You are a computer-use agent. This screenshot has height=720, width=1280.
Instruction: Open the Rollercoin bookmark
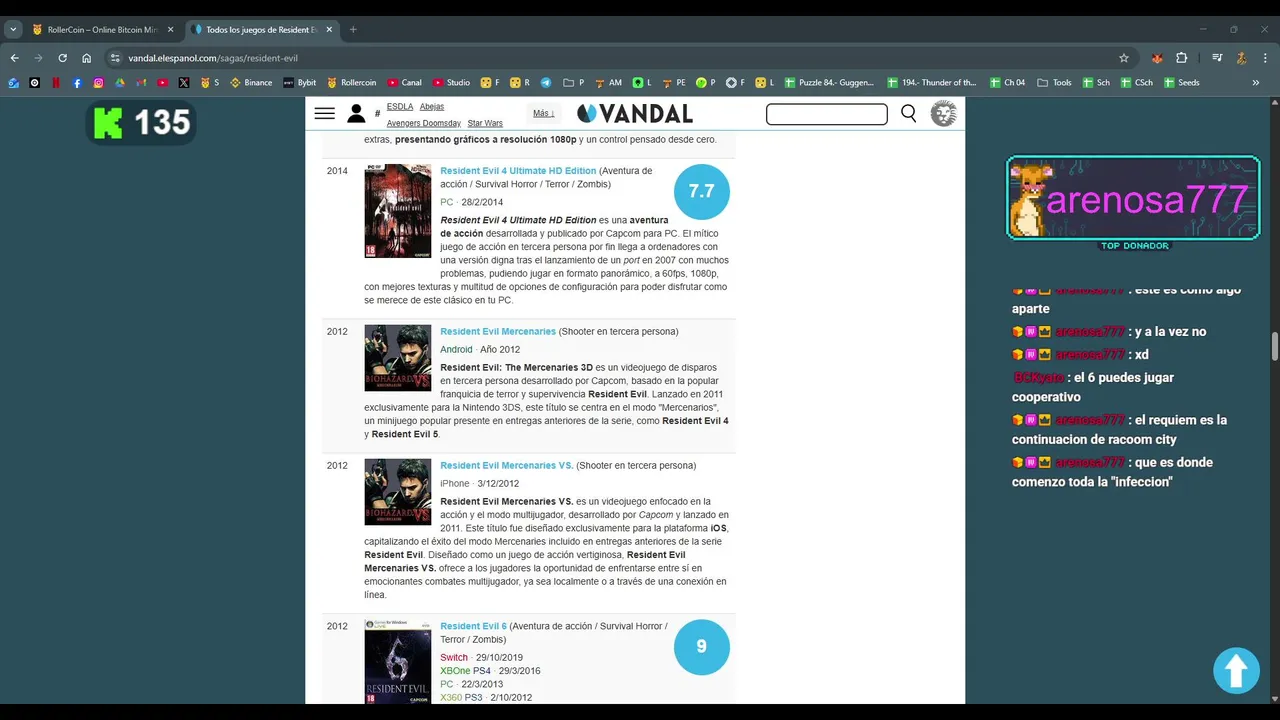coord(351,83)
